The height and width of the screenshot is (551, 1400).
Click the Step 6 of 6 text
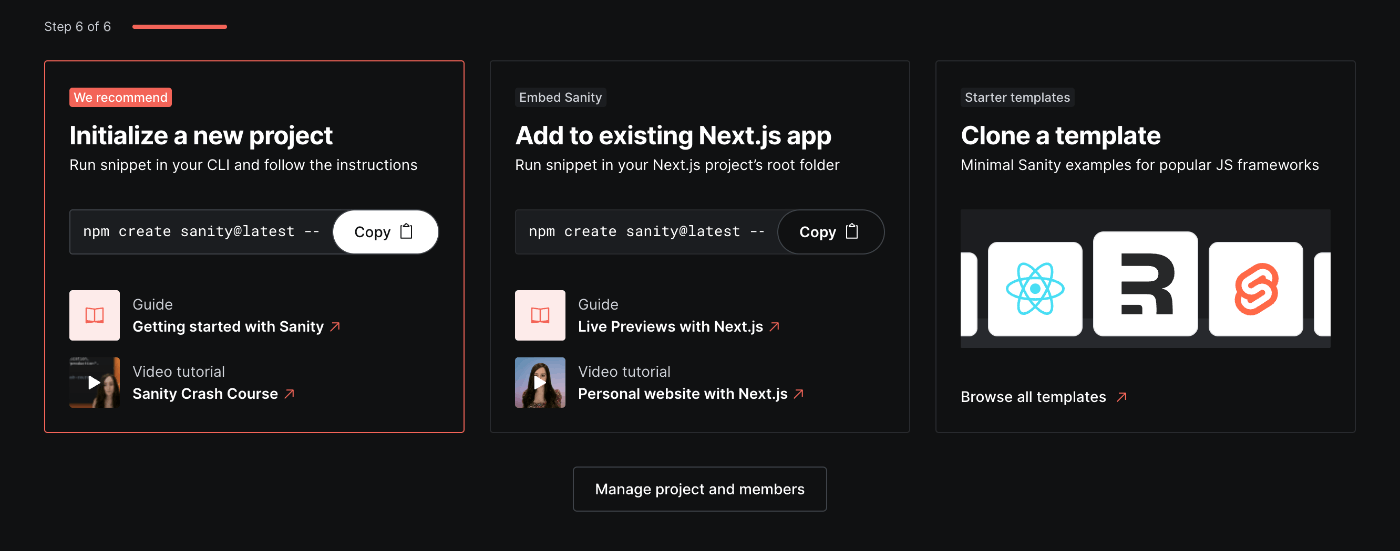pyautogui.click(x=77, y=27)
